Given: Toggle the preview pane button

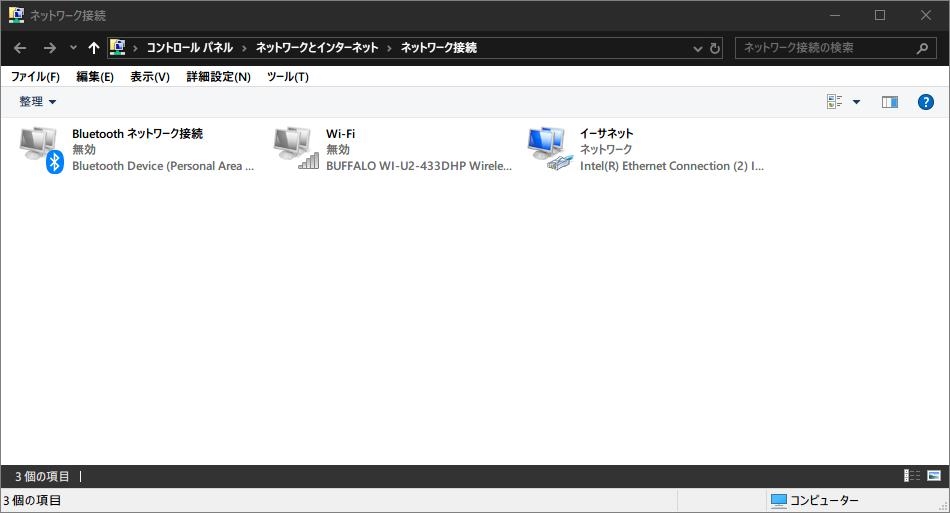Looking at the screenshot, I should click(890, 102).
